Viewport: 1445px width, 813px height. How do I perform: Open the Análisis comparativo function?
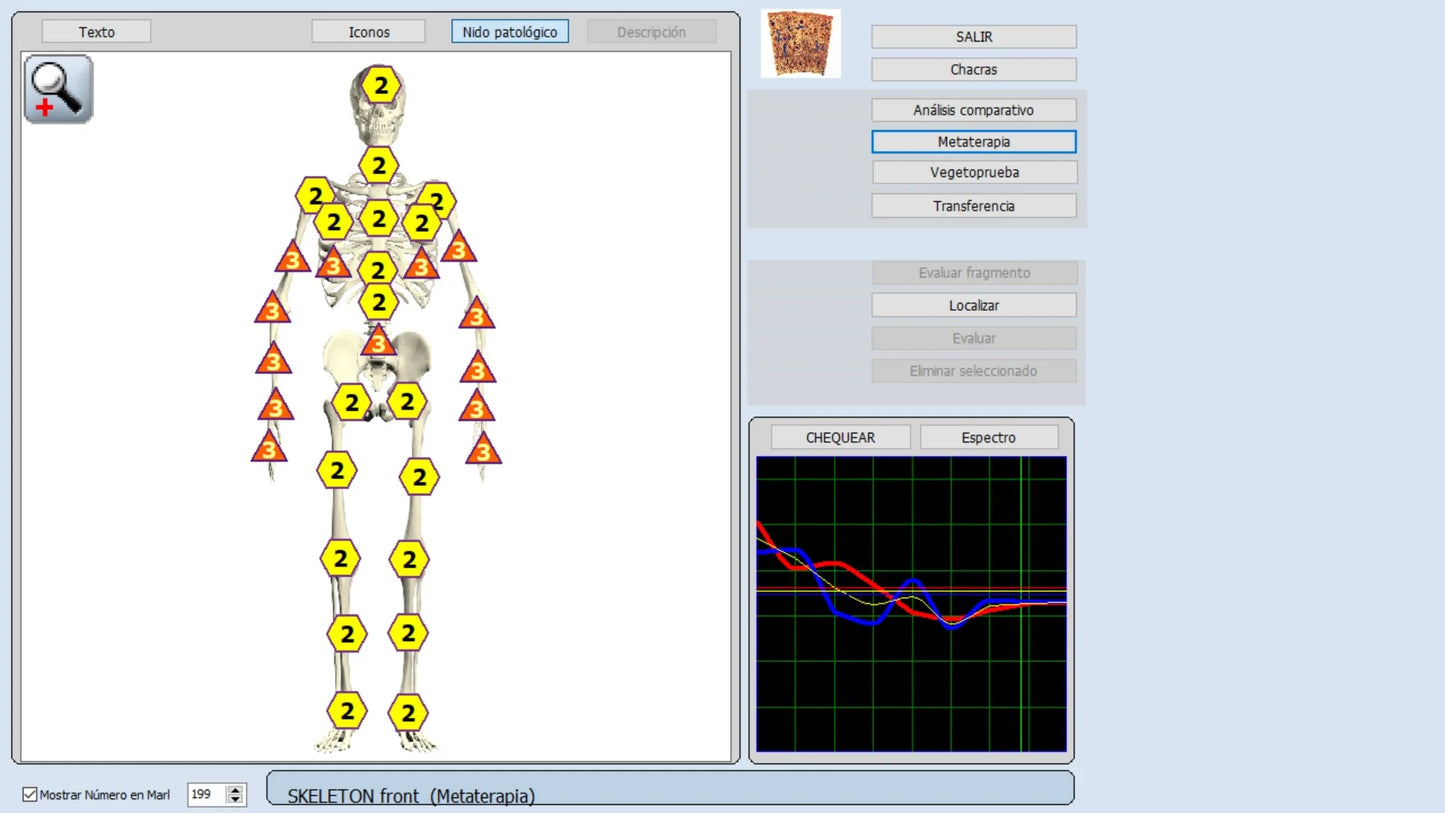973,110
